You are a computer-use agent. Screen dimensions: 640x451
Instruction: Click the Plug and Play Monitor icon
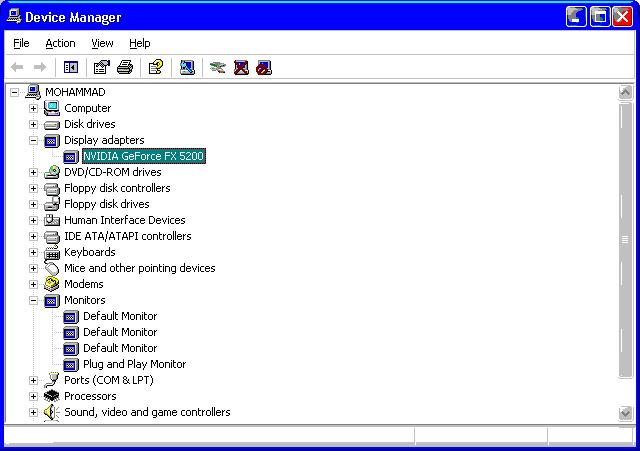pos(71,364)
